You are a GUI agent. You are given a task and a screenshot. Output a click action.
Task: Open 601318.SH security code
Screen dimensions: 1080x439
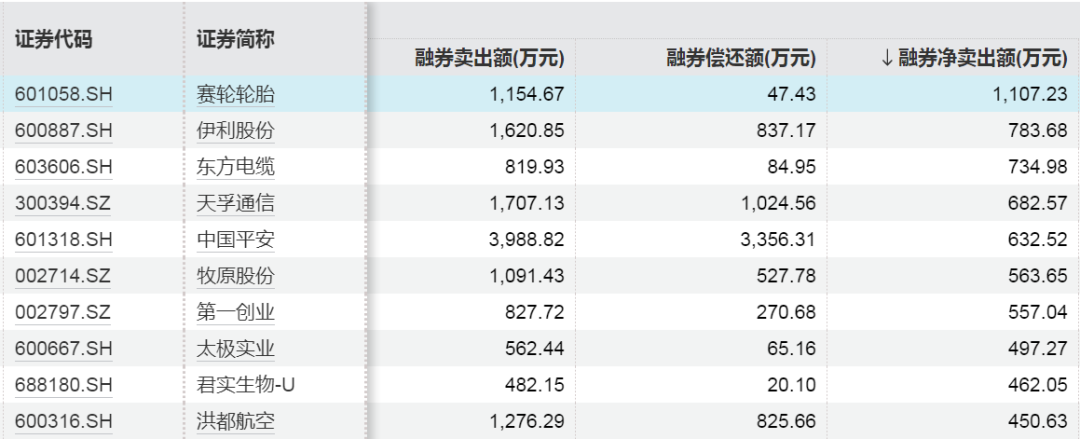(x=63, y=239)
